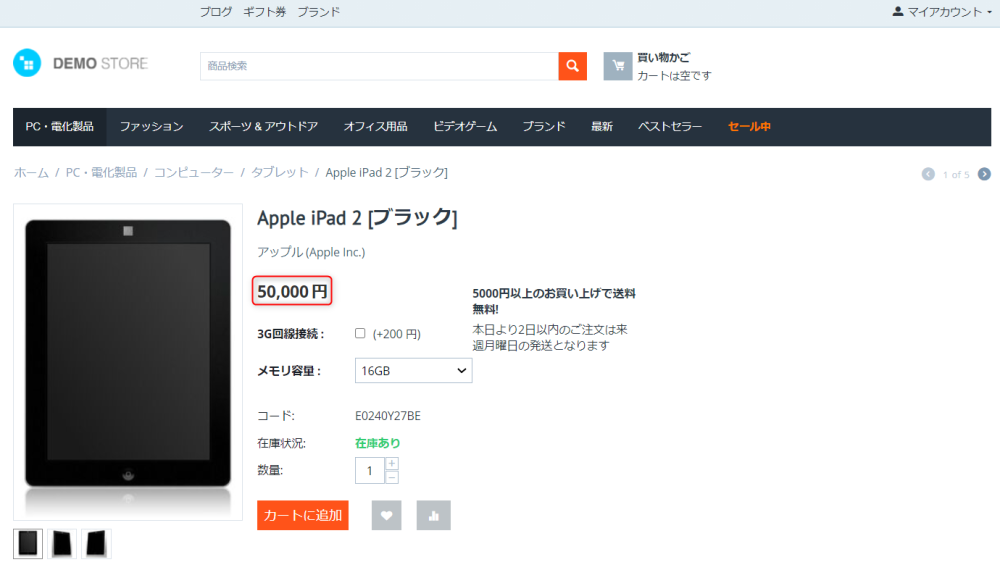Go to previous product arrow
This screenshot has width=1000, height=570.
(928, 174)
